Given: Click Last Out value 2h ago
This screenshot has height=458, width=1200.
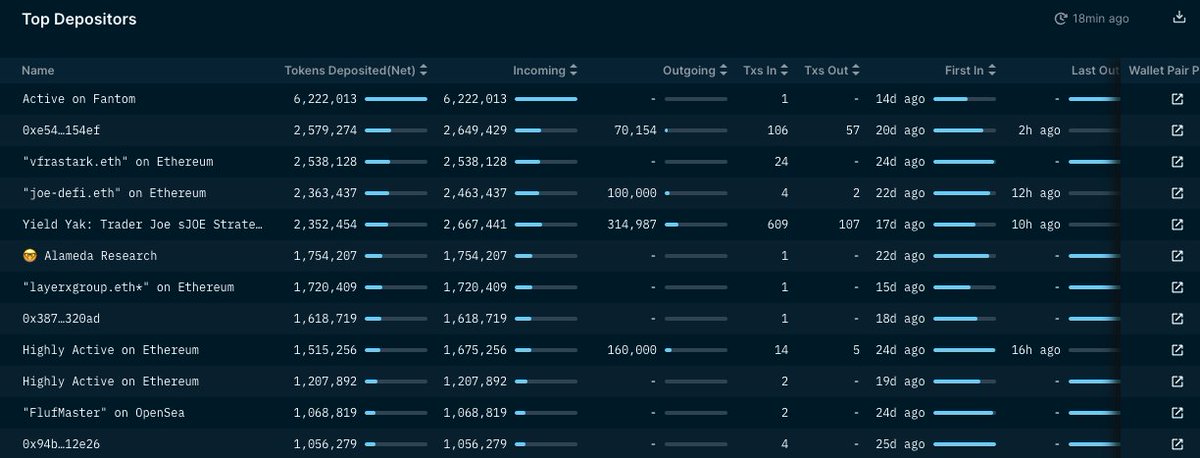Looking at the screenshot, I should [x=1039, y=130].
